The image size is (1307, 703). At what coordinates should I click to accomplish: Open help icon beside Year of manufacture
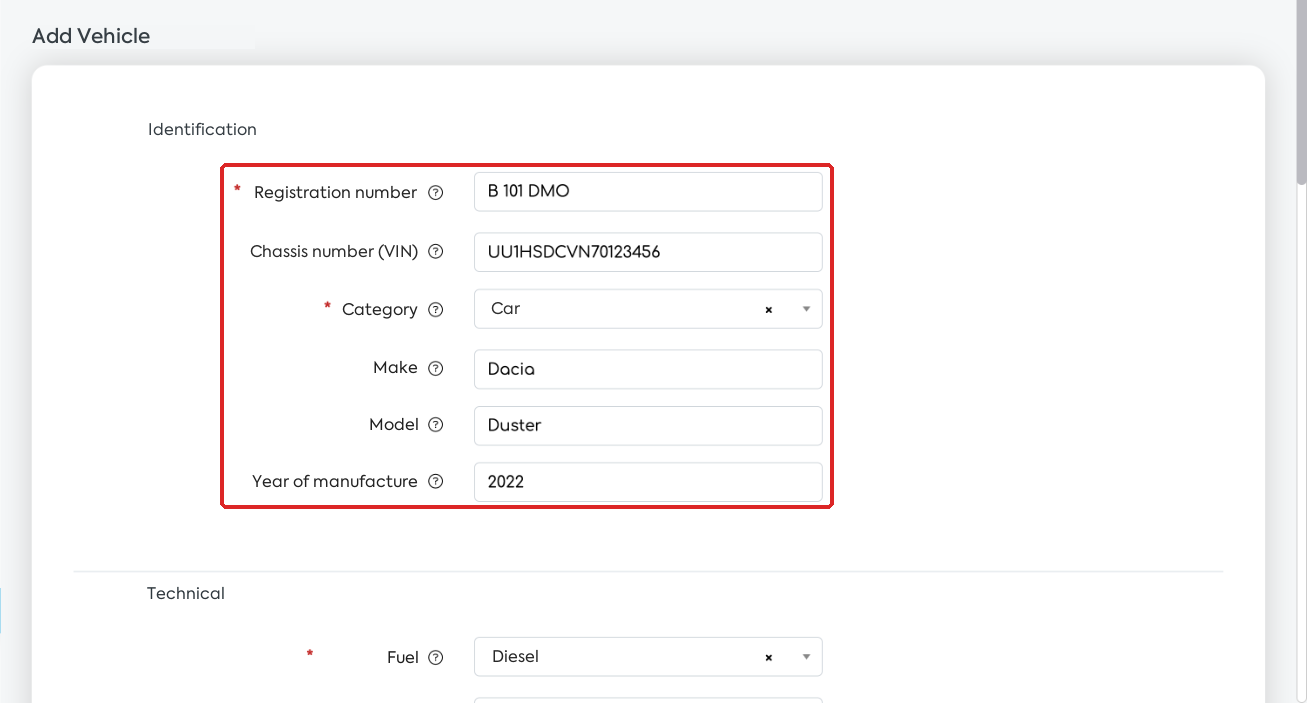pyautogui.click(x=436, y=482)
